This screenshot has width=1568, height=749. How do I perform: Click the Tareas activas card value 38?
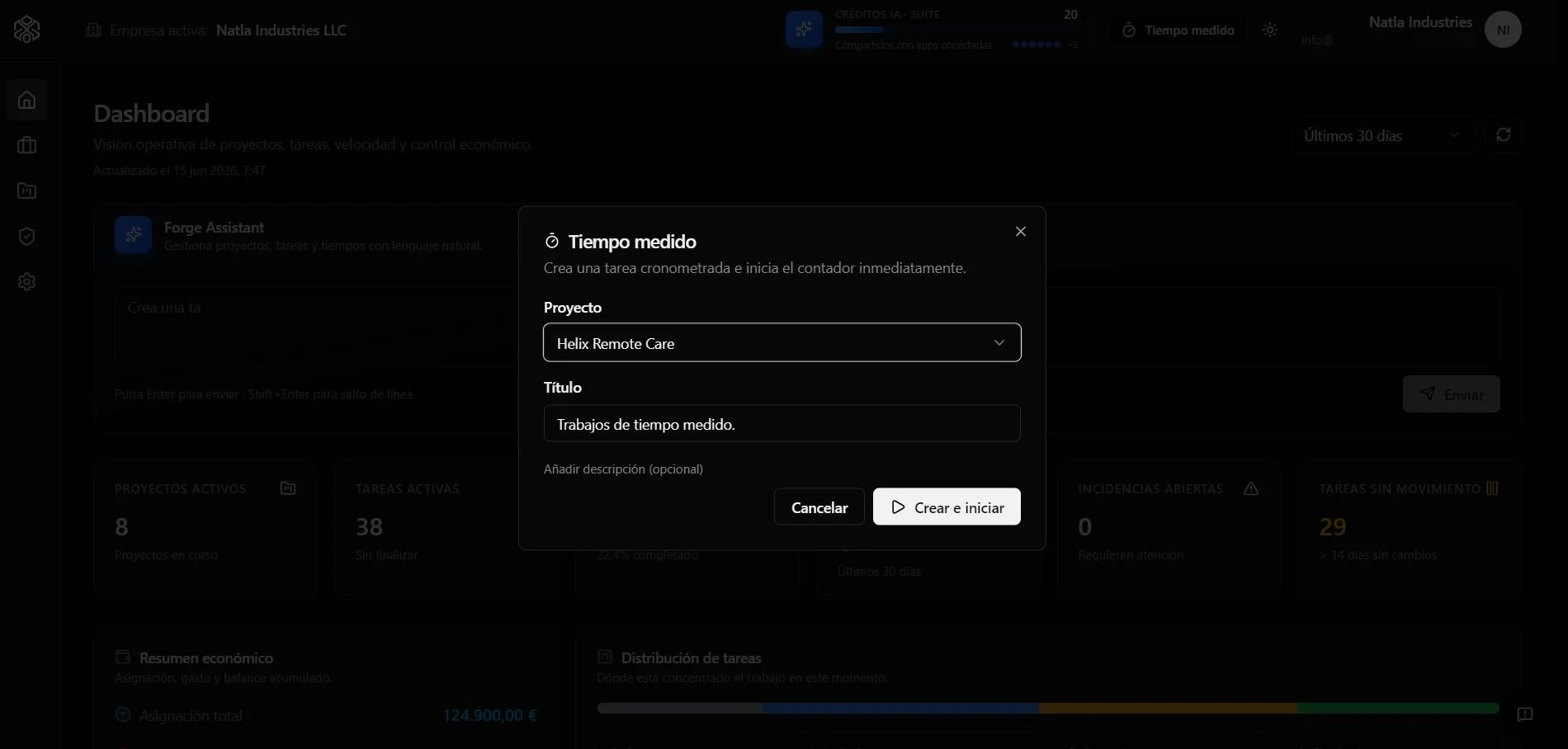tap(370, 526)
